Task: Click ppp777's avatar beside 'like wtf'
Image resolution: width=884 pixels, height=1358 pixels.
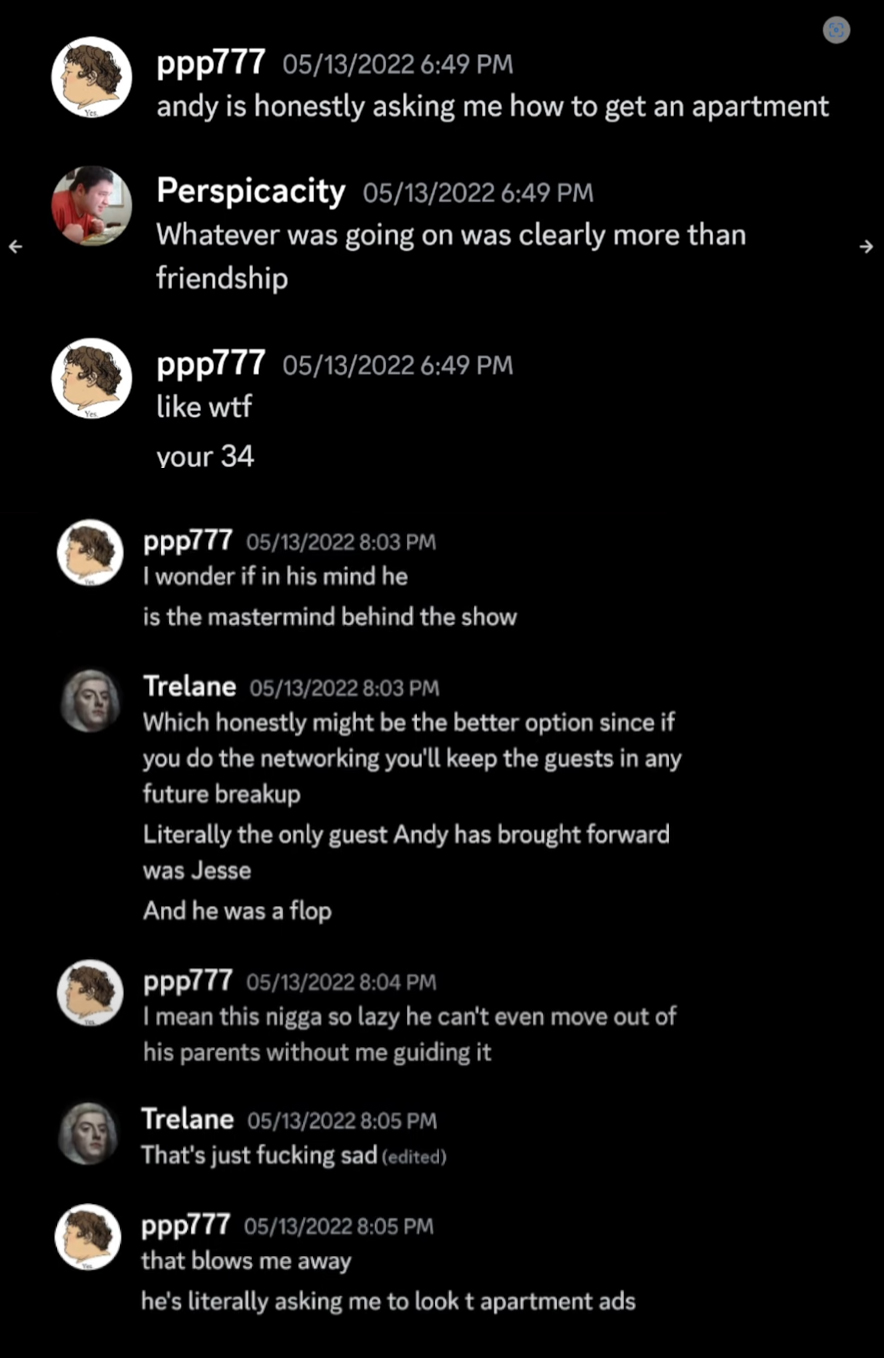Action: click(x=92, y=378)
